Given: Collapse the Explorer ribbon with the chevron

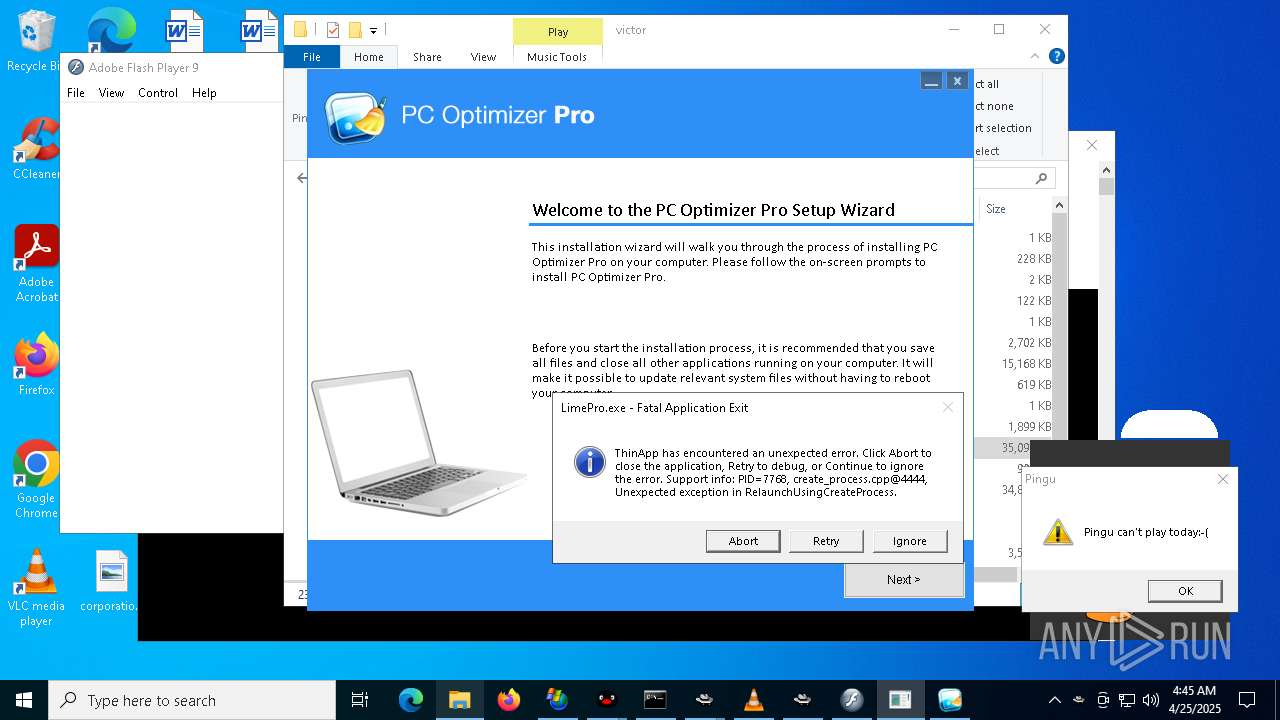Looking at the screenshot, I should coord(1036,57).
